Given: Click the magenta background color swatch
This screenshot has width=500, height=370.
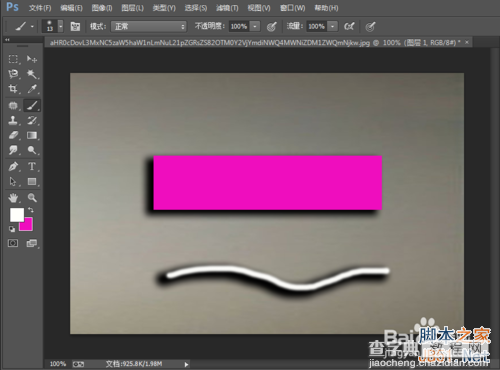Looking at the screenshot, I should point(27,225).
